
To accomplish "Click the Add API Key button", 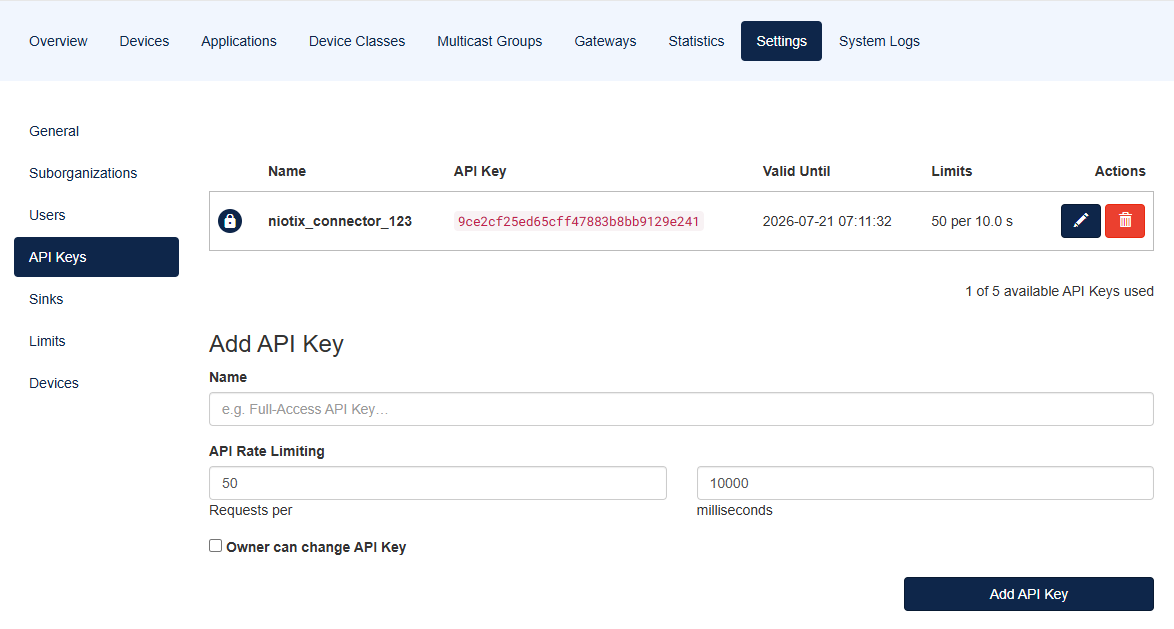I will 1028,594.
